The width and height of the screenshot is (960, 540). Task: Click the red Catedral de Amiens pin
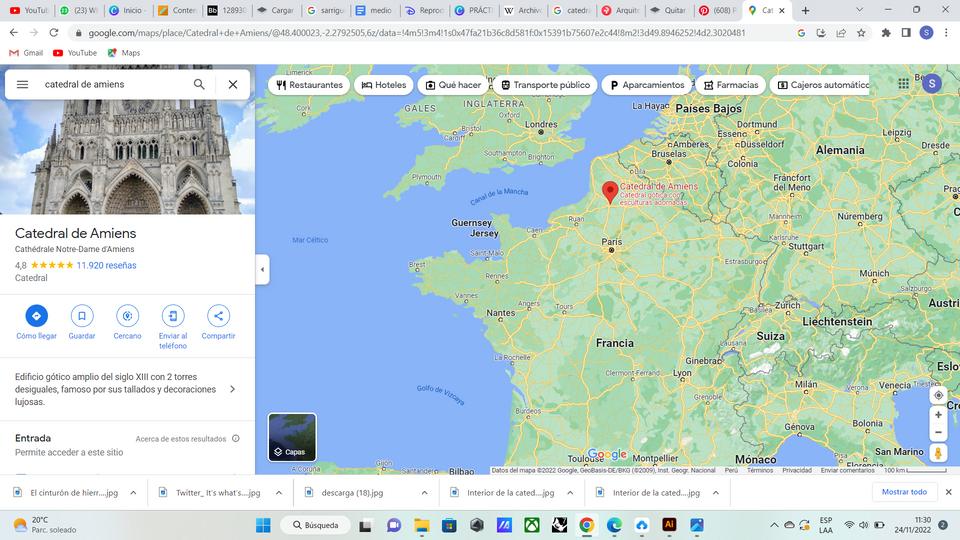(609, 192)
